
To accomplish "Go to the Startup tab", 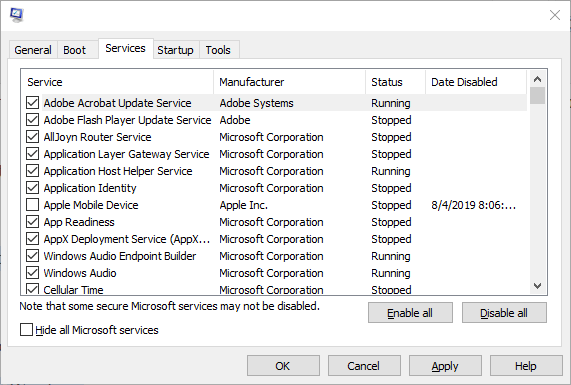I will point(176,50).
